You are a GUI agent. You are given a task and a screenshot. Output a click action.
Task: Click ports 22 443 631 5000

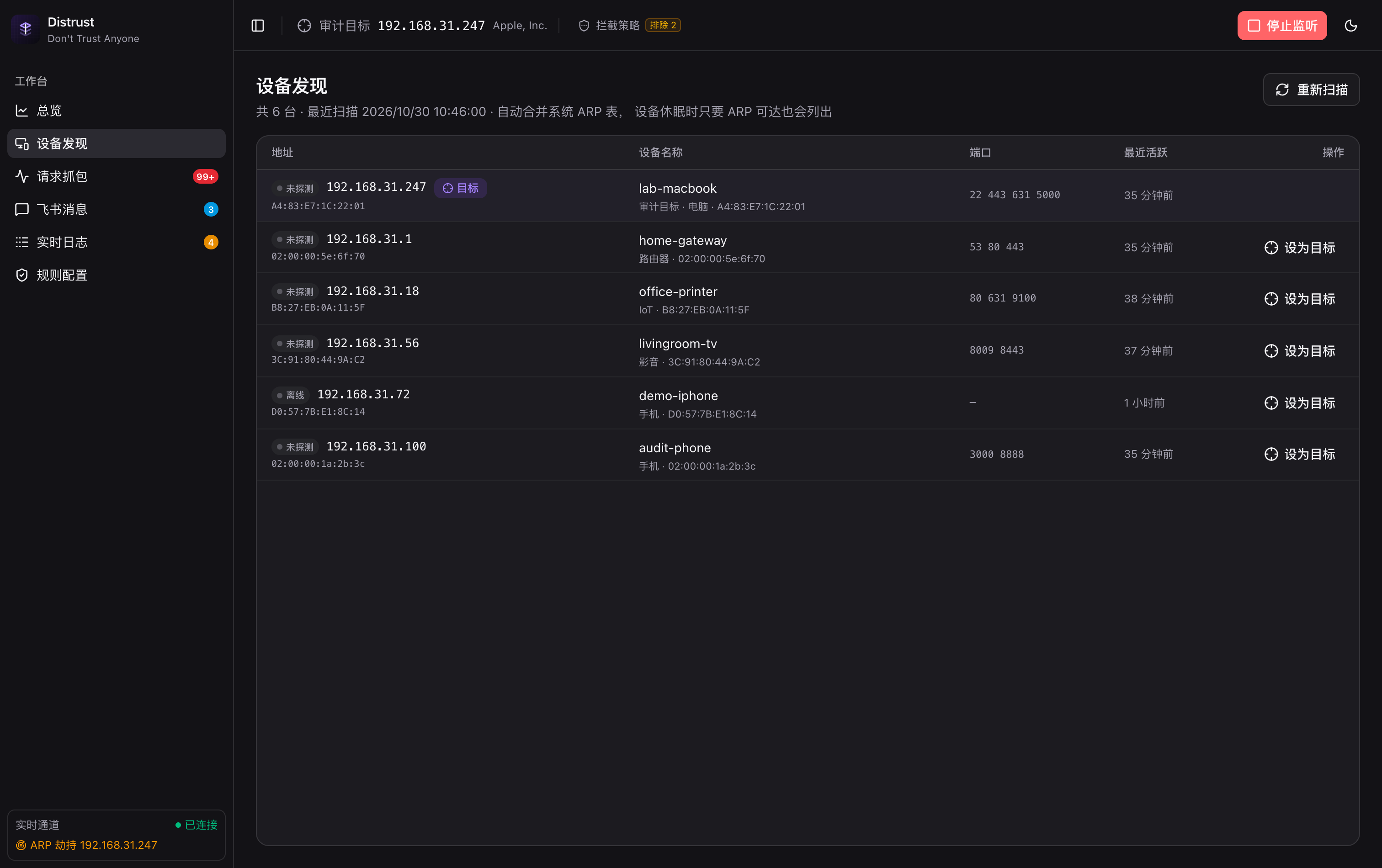pos(1015,195)
